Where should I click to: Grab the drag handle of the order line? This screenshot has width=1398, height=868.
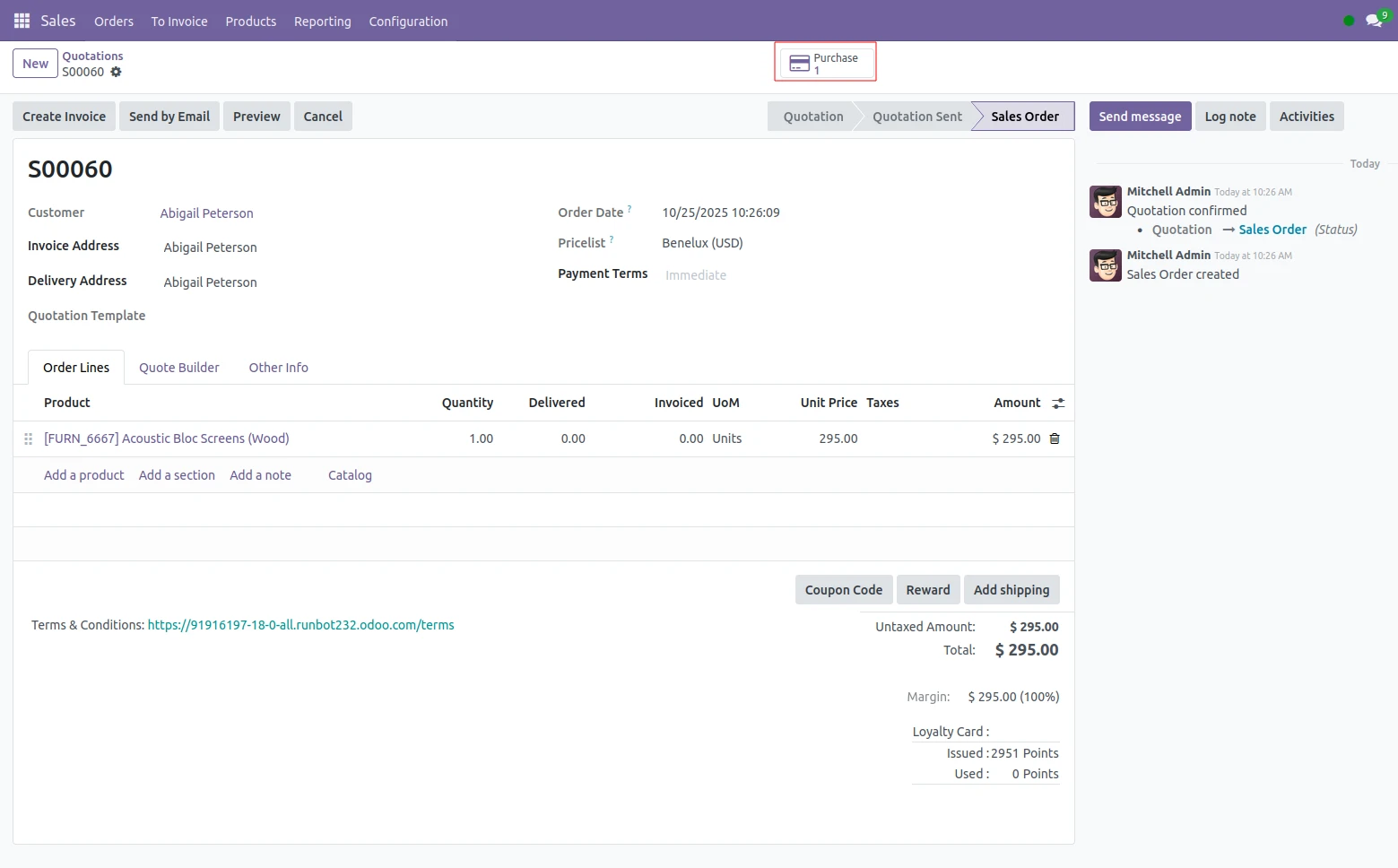click(28, 438)
